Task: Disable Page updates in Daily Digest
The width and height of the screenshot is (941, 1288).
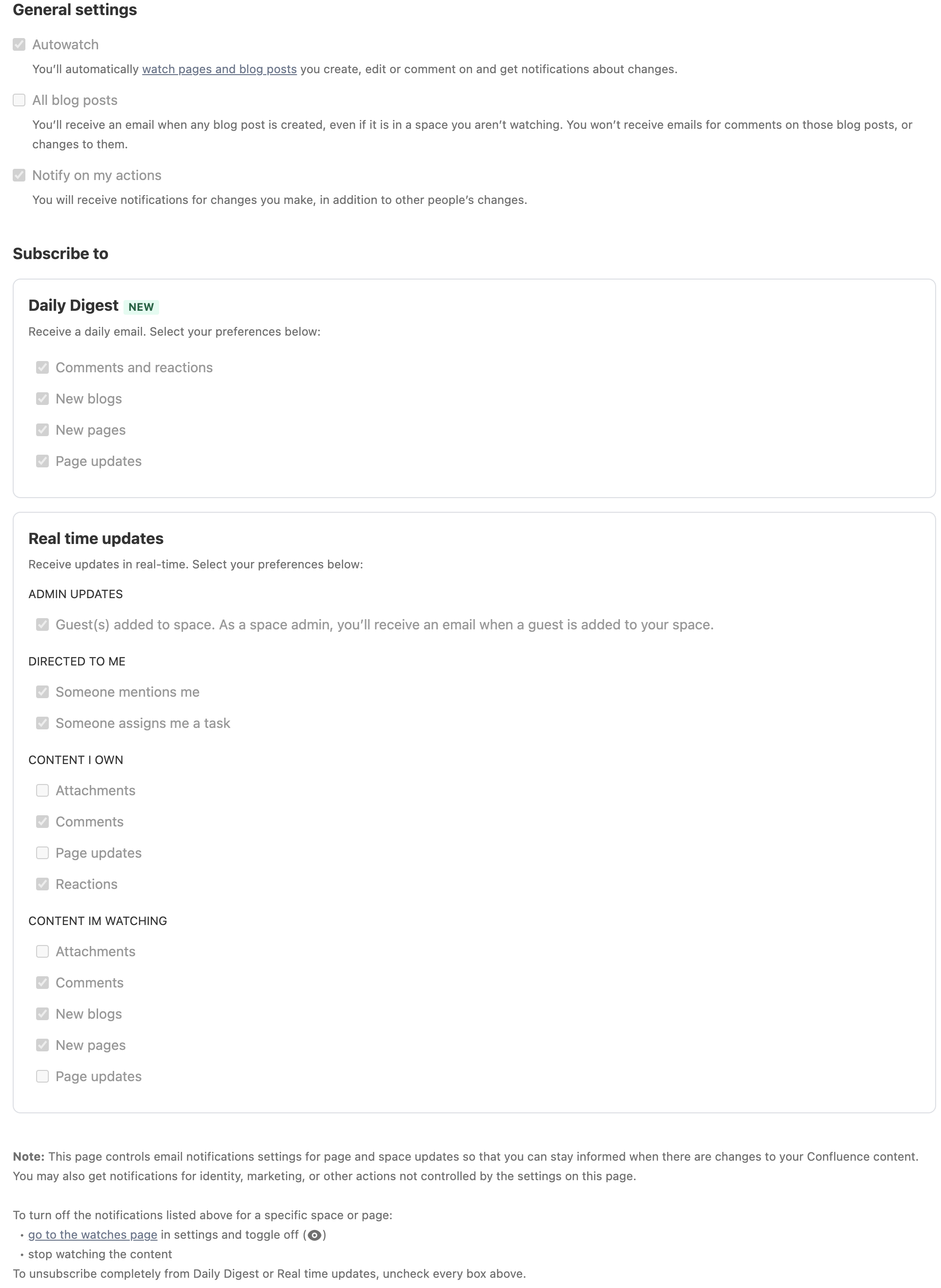Action: (43, 461)
